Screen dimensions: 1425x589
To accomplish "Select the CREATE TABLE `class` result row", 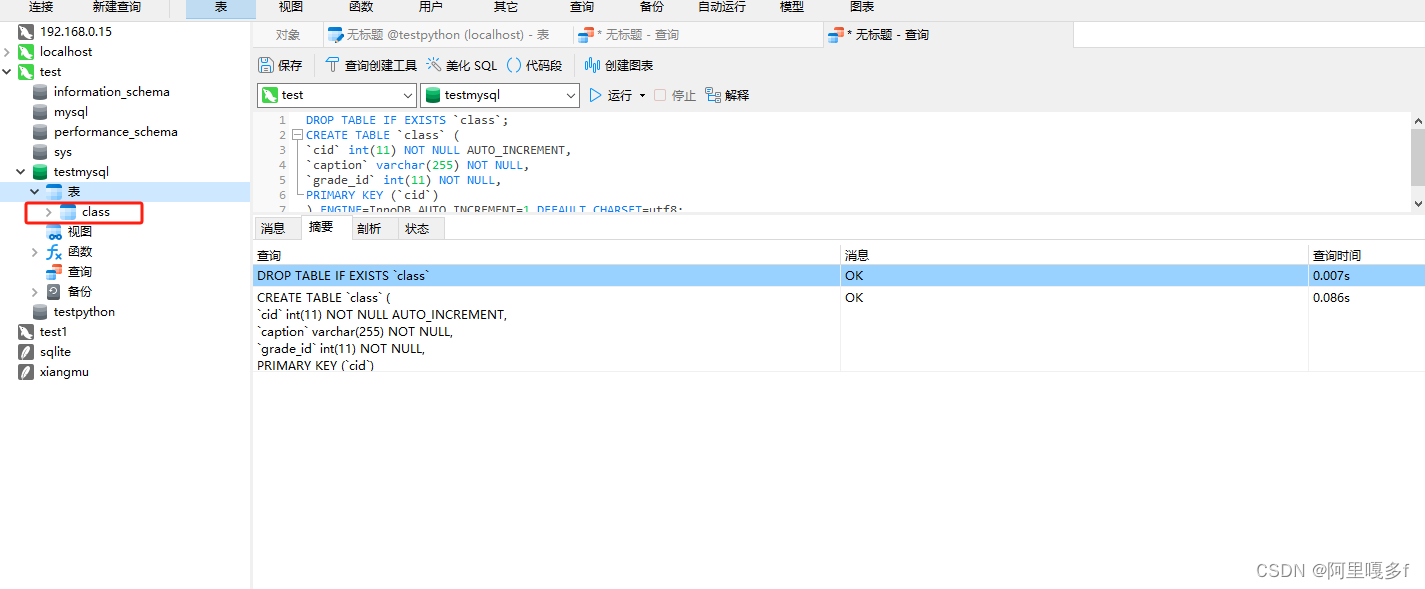I will point(838,330).
